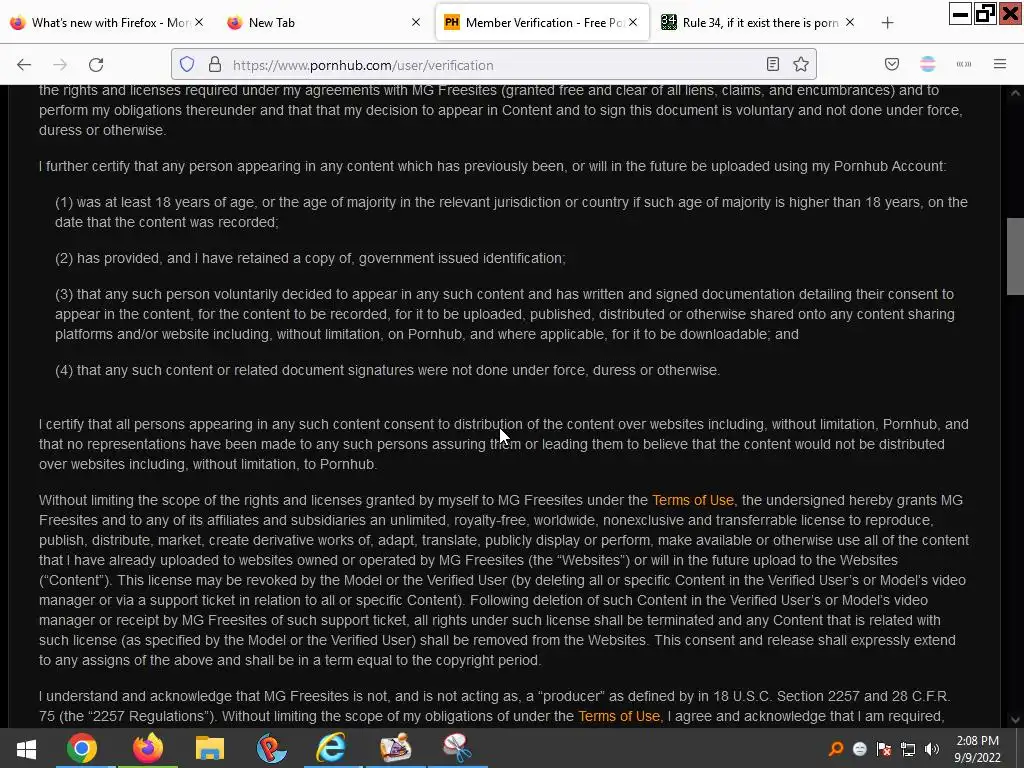Switch to the New Tab tab

[325, 22]
